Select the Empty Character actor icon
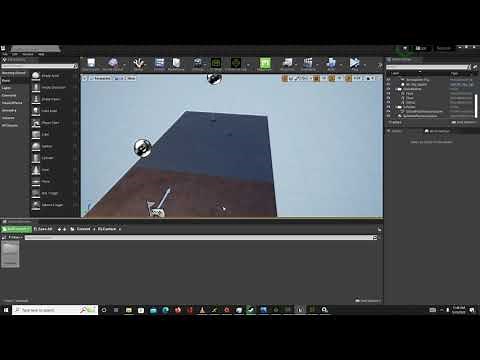The width and height of the screenshot is (480, 360). coord(36,87)
